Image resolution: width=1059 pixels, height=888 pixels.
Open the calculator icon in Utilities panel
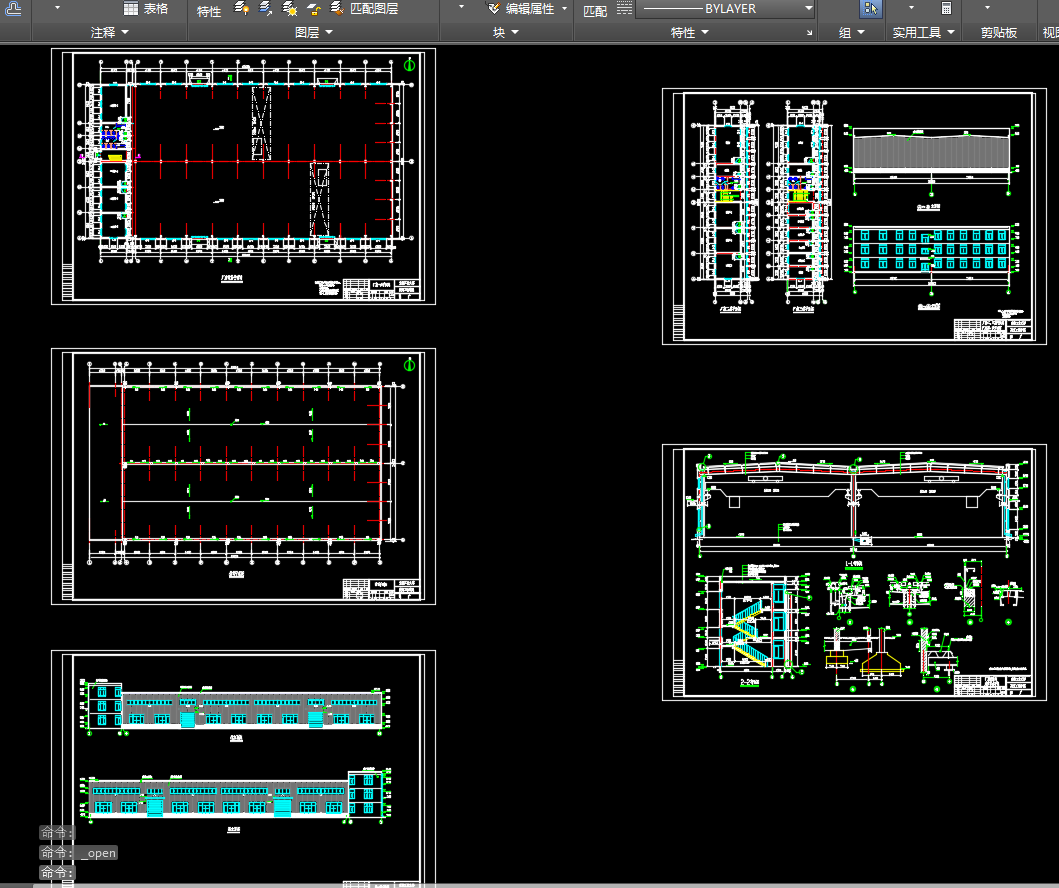946,8
